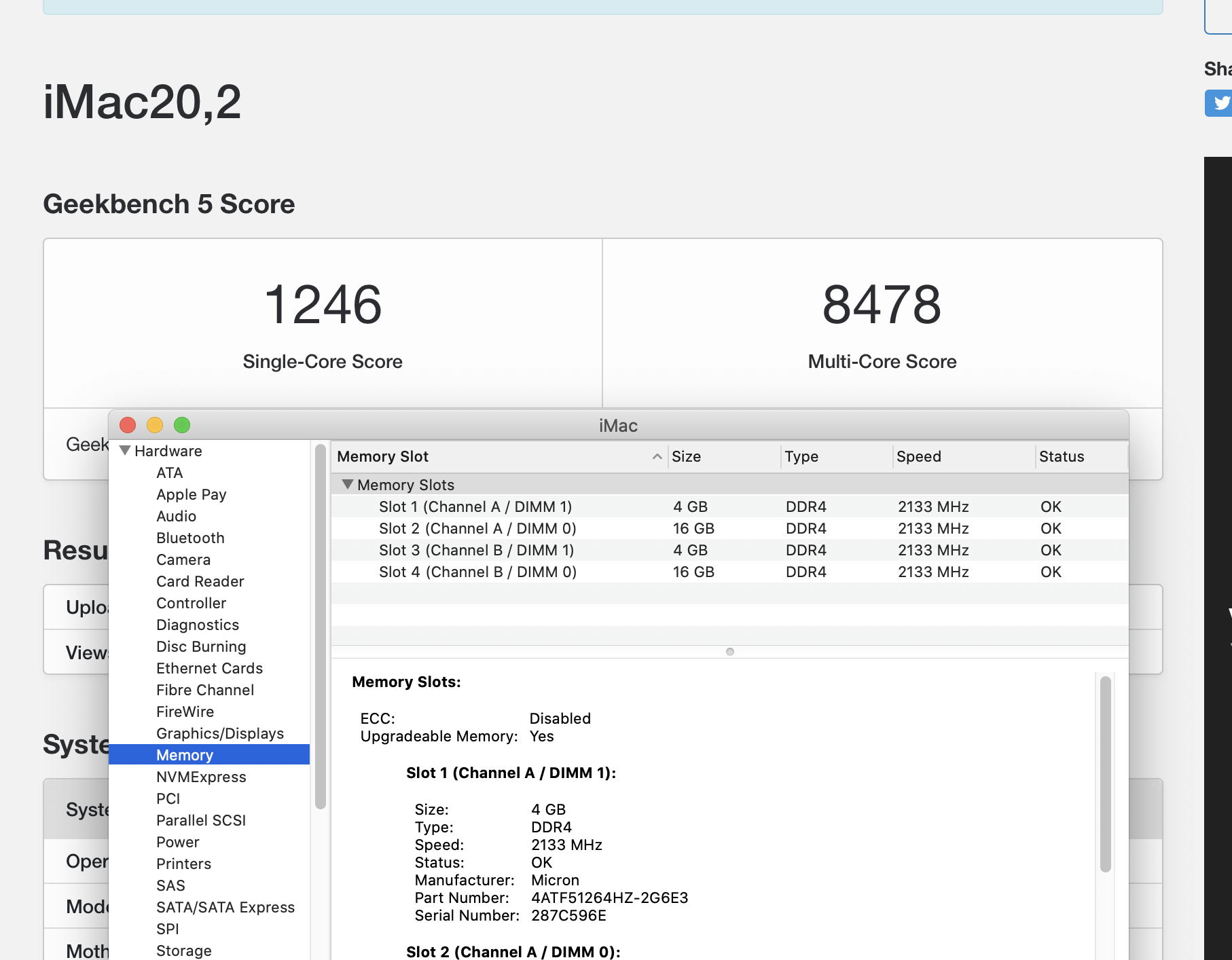Open Ethernet Cards in the sidebar
Screen dimensions: 1232x960
point(210,669)
